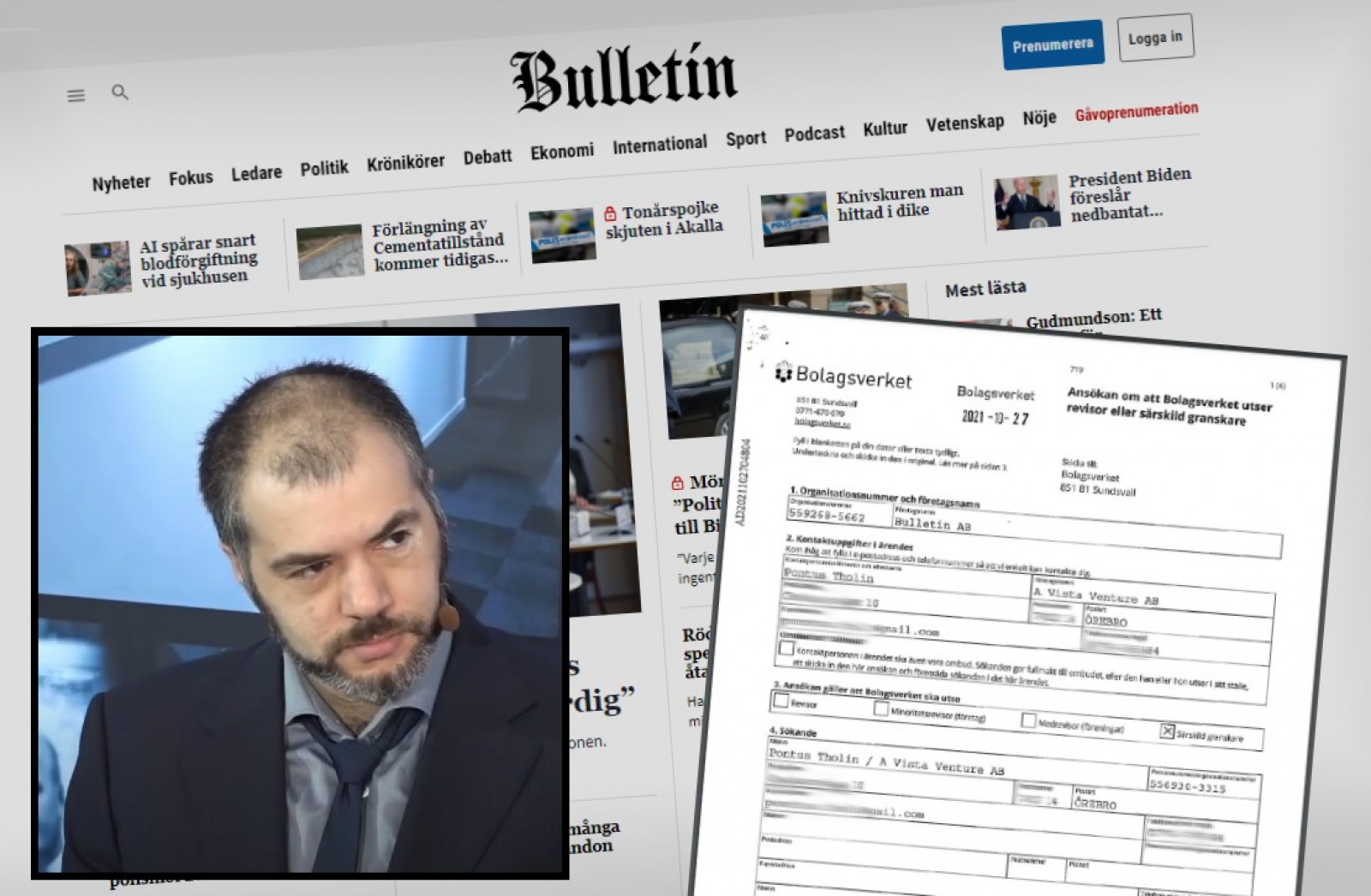
Task: Click the A Vista Venture AB company field
Action: pos(1152,600)
